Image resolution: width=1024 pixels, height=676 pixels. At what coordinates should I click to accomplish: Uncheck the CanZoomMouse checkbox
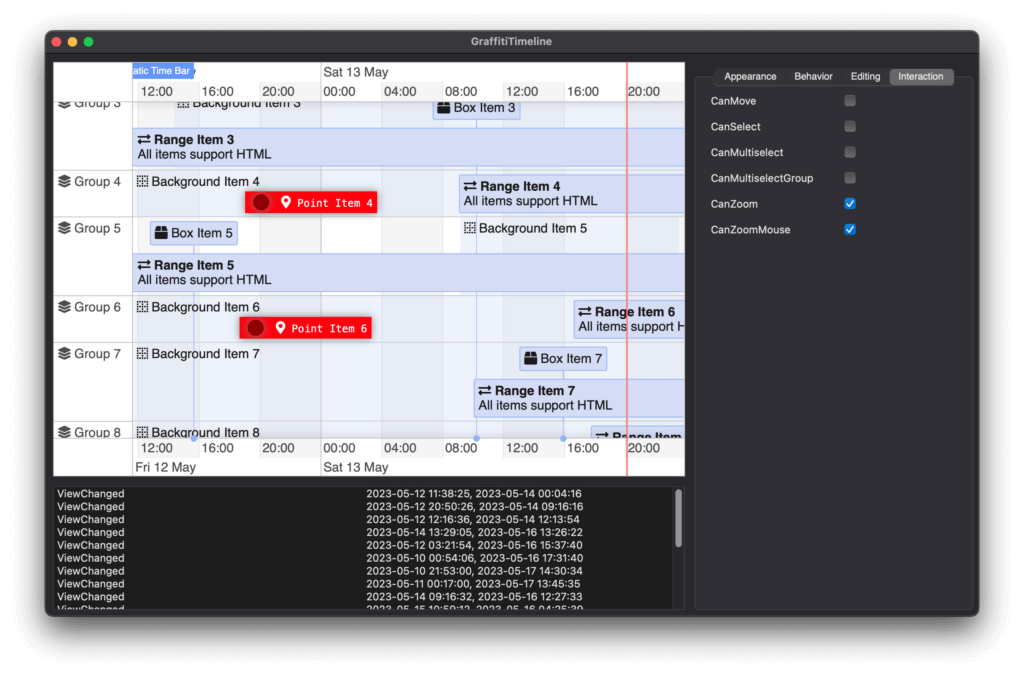(x=850, y=229)
